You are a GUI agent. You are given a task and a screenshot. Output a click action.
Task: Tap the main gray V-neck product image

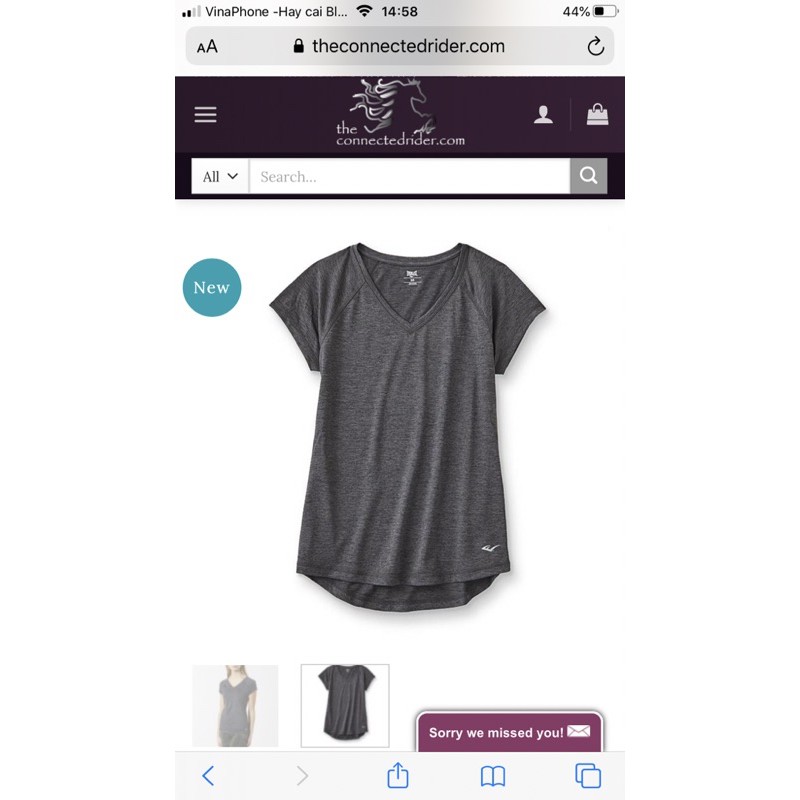point(407,428)
